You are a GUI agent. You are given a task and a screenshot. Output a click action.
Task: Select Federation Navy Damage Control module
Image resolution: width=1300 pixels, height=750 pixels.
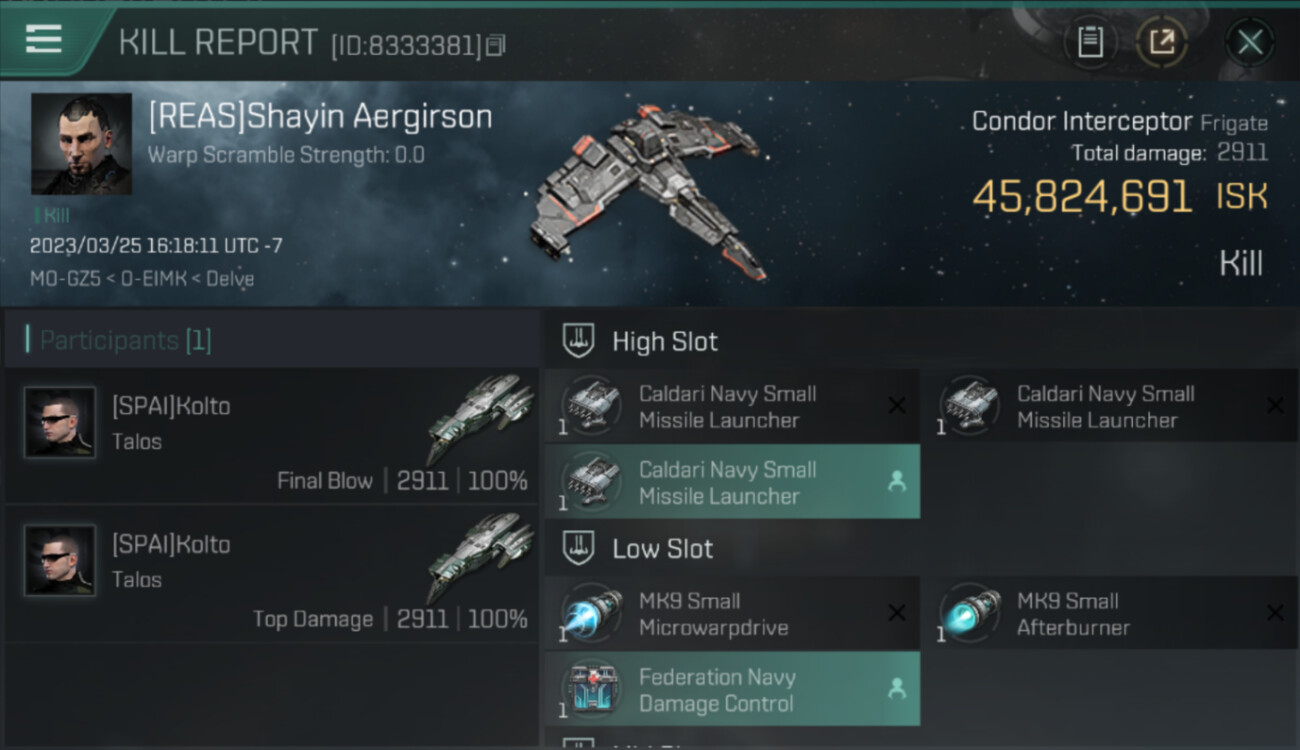[x=732, y=689]
